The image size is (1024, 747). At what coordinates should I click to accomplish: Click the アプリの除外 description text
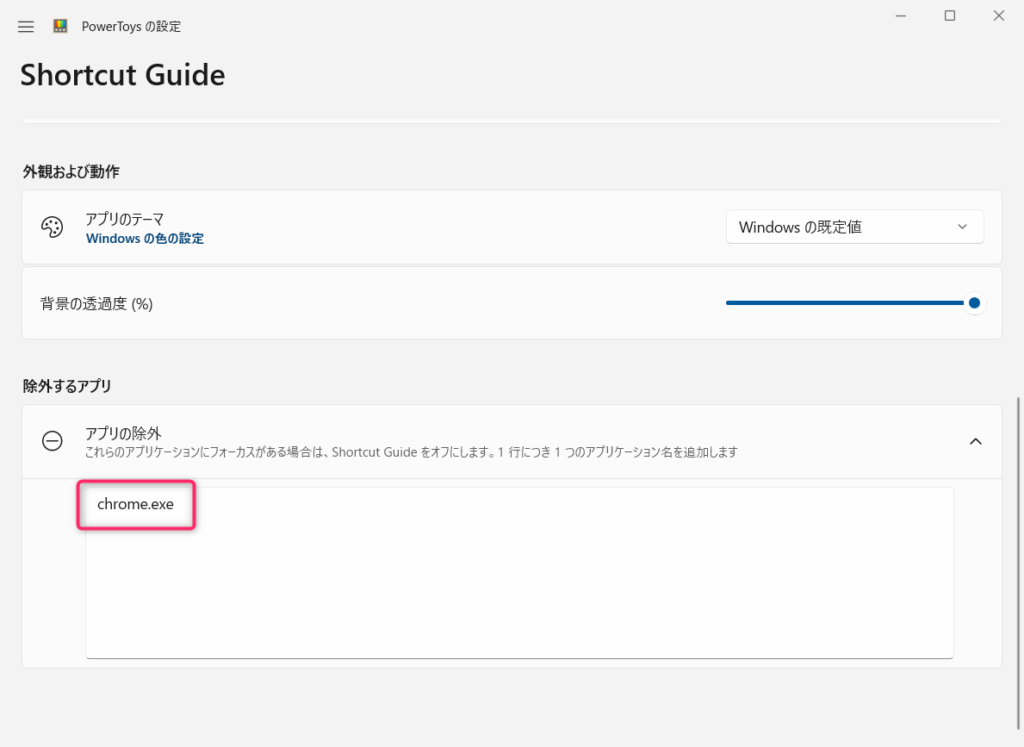pos(411,452)
